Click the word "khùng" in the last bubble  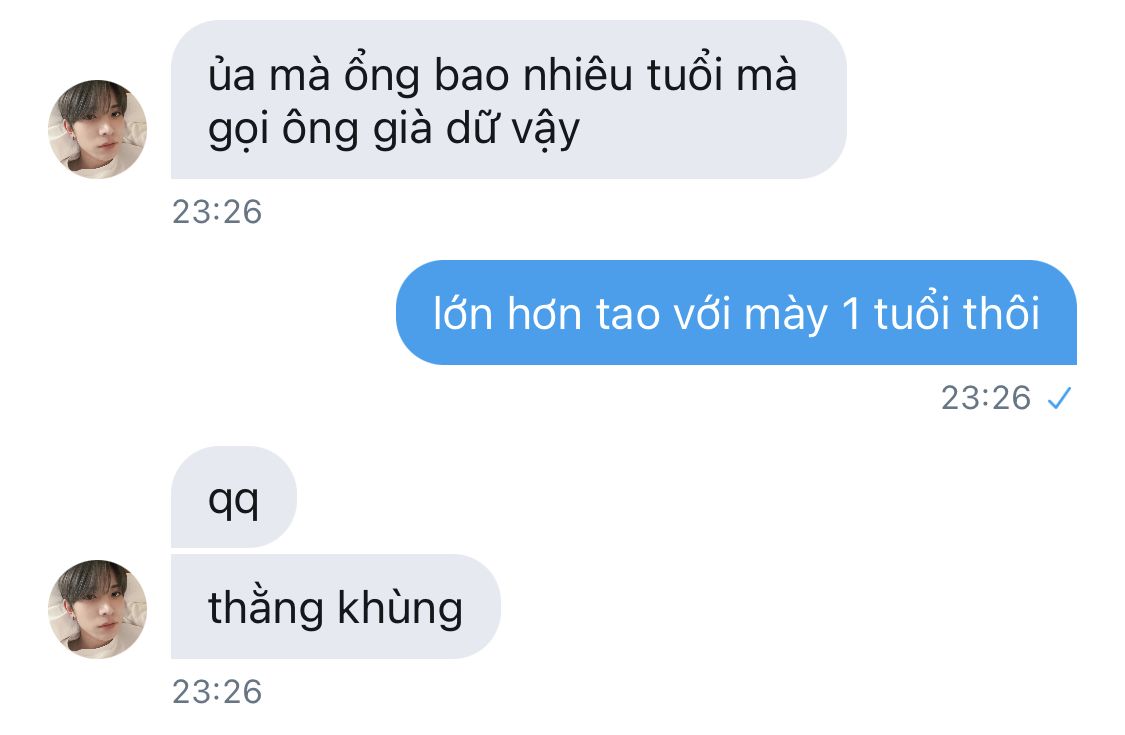400,609
